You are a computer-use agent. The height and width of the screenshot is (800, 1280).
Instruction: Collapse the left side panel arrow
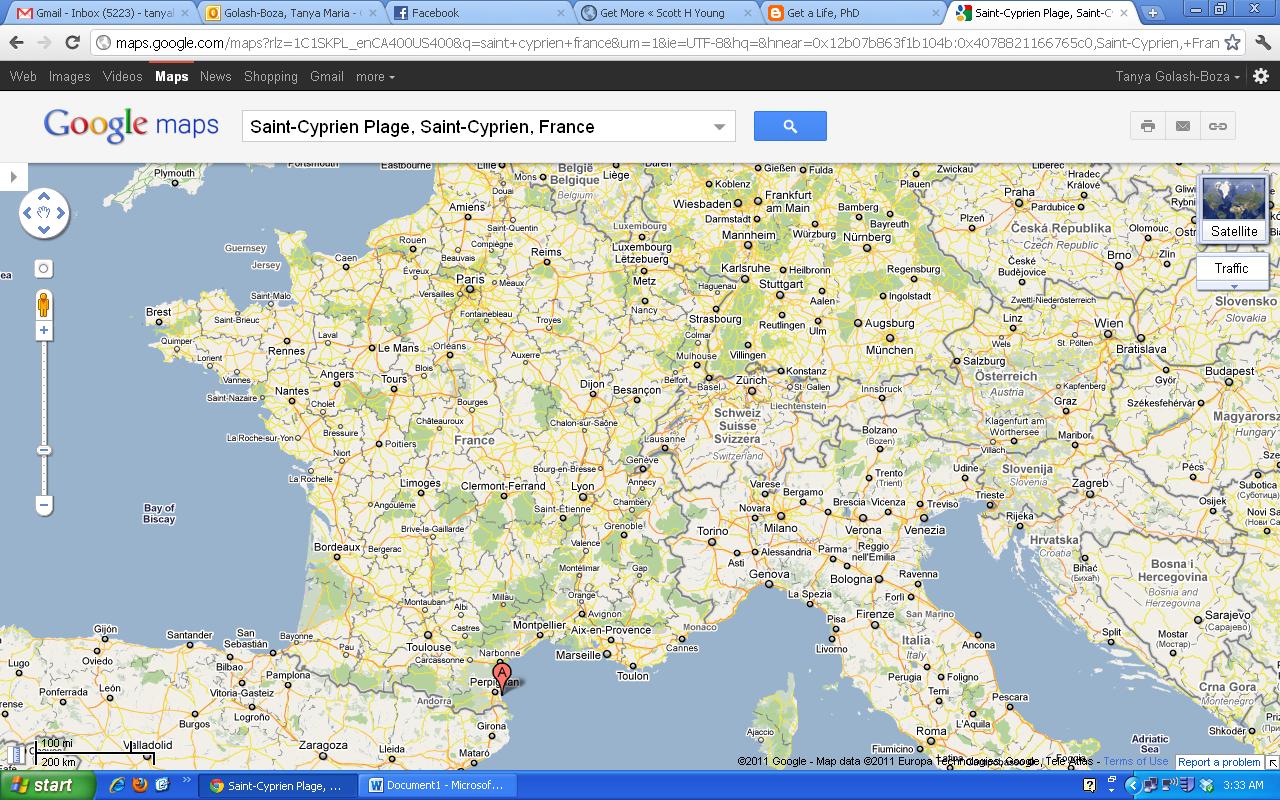[13, 177]
